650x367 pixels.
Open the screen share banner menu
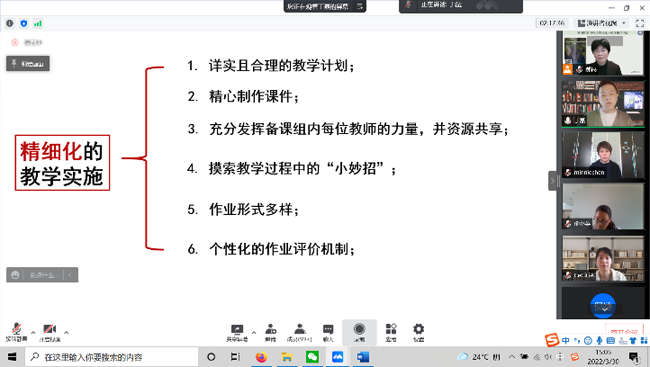point(359,6)
